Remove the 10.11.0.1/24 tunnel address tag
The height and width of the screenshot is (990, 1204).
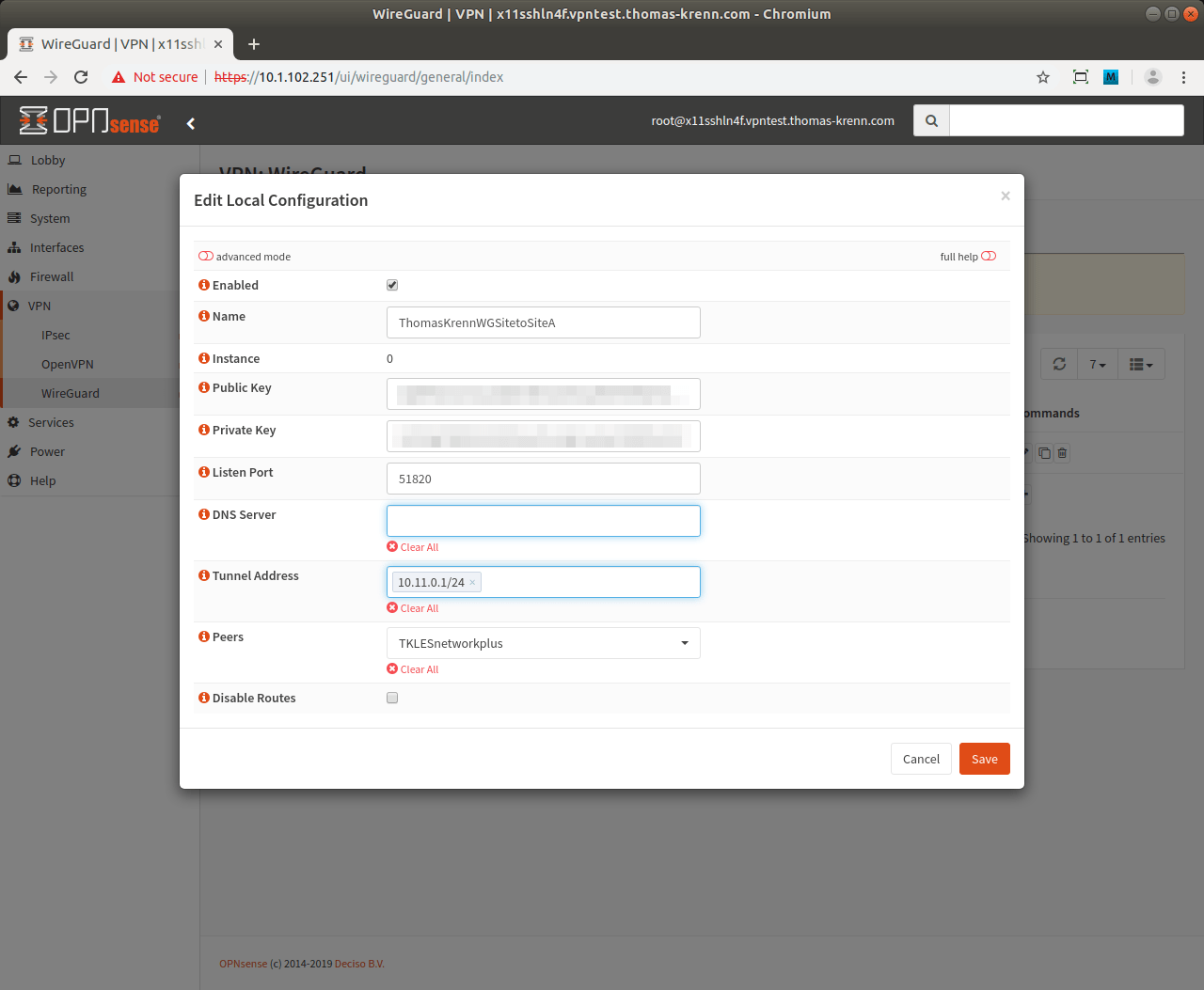[472, 583]
